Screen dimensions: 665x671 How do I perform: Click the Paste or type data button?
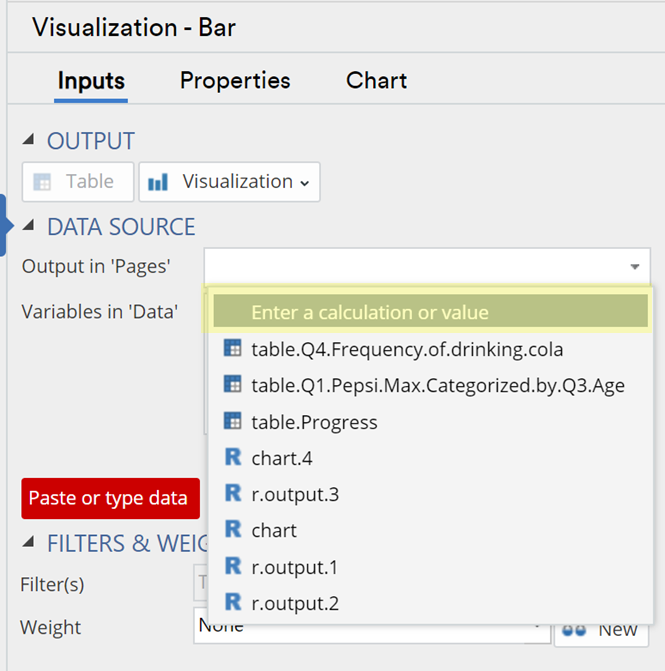[110, 499]
